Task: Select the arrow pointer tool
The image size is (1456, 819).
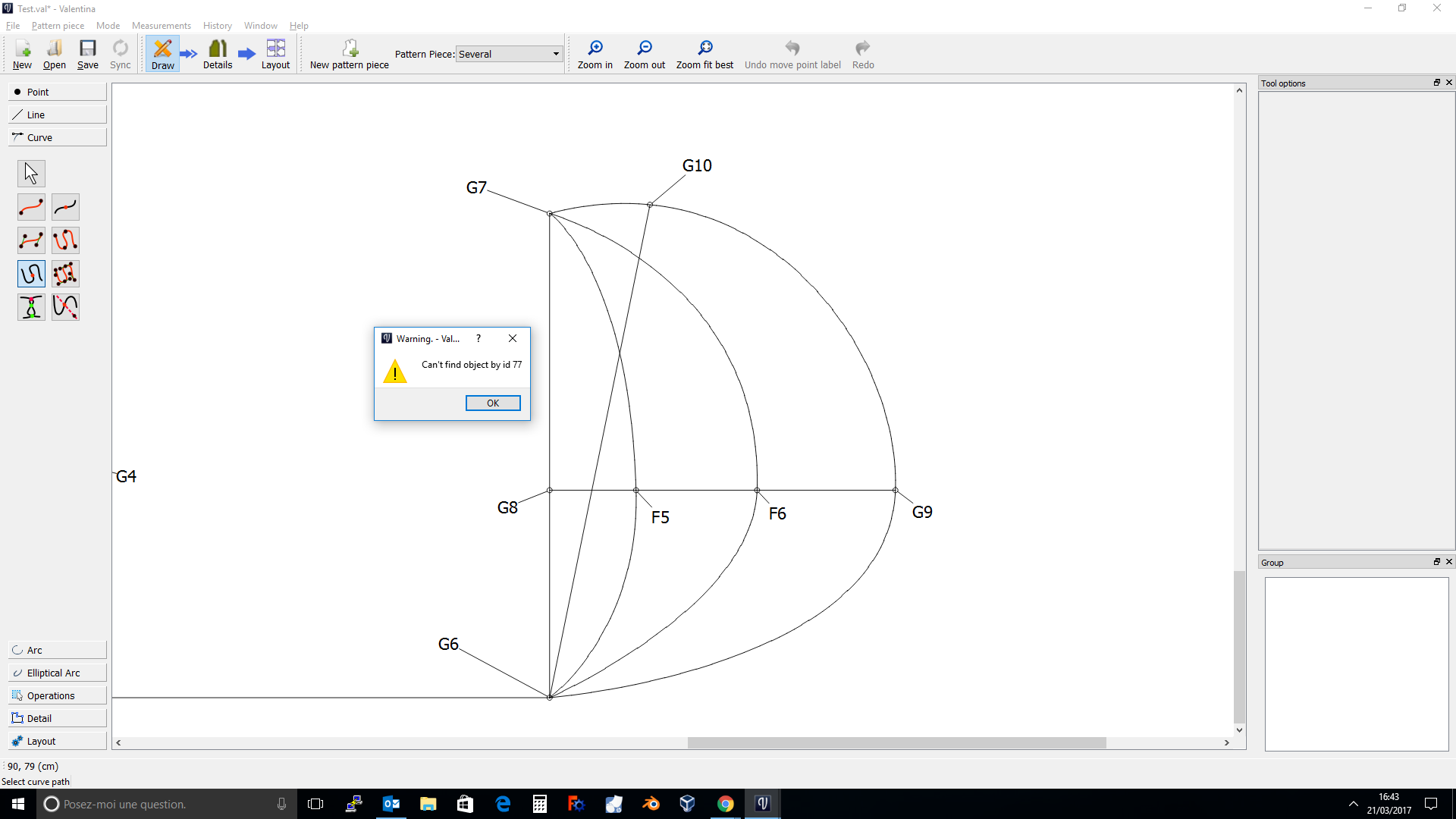Action: 31,174
